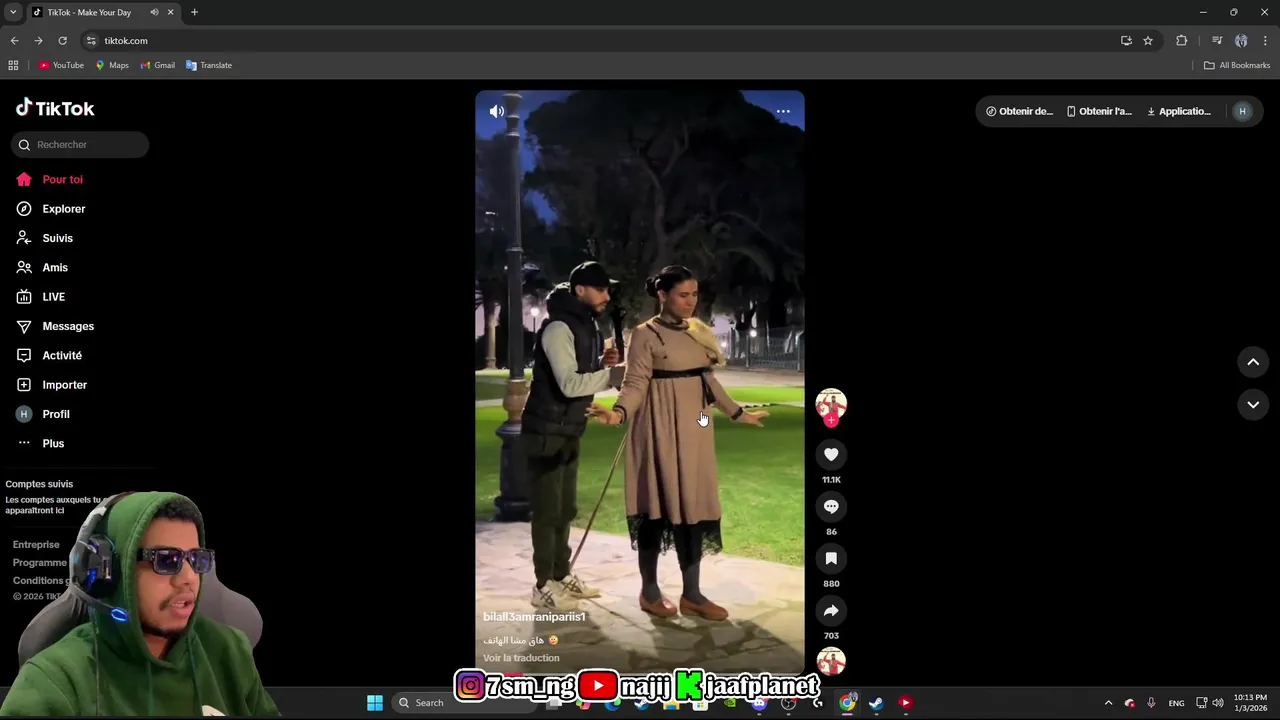Image resolution: width=1280 pixels, height=720 pixels.
Task: Open the Windows Start menu
Action: point(375,702)
